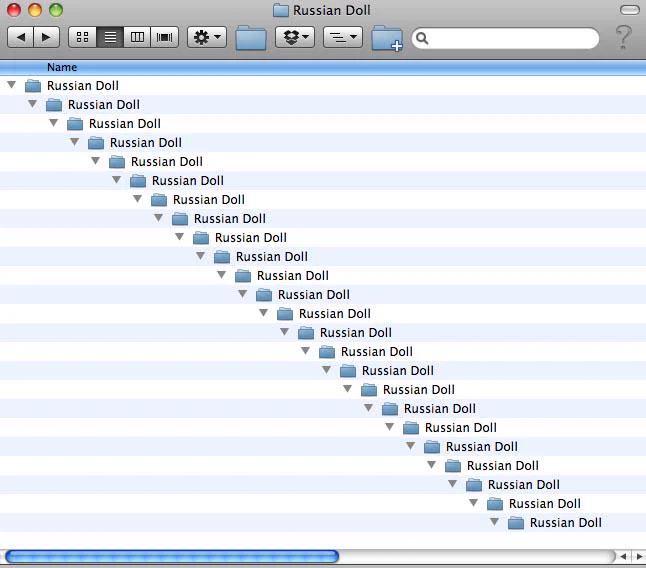The image size is (646, 568).
Task: Click the scroll-left arrow
Action: 624,557
